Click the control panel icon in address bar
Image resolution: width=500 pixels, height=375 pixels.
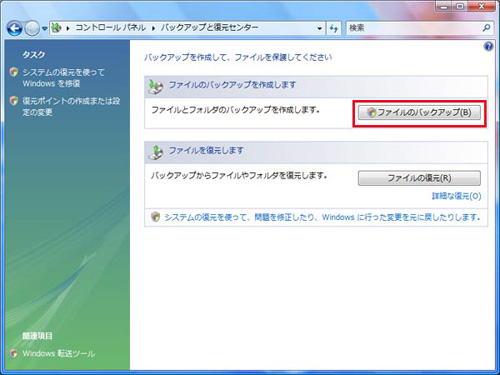point(57,28)
